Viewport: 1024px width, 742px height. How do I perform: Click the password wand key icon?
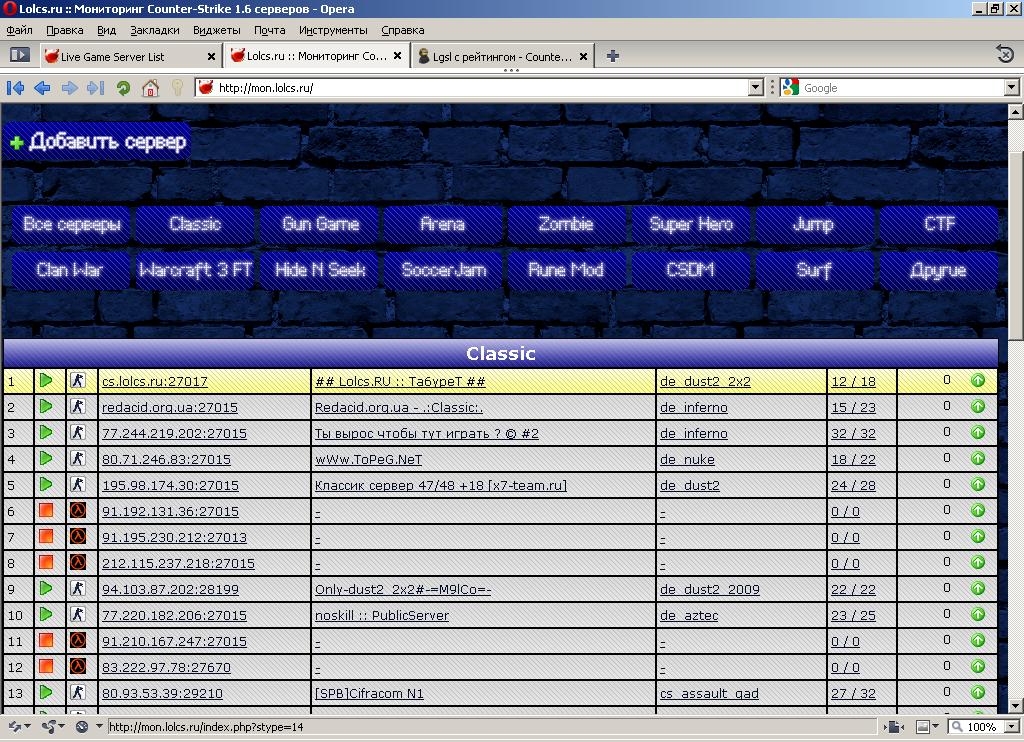(x=177, y=88)
